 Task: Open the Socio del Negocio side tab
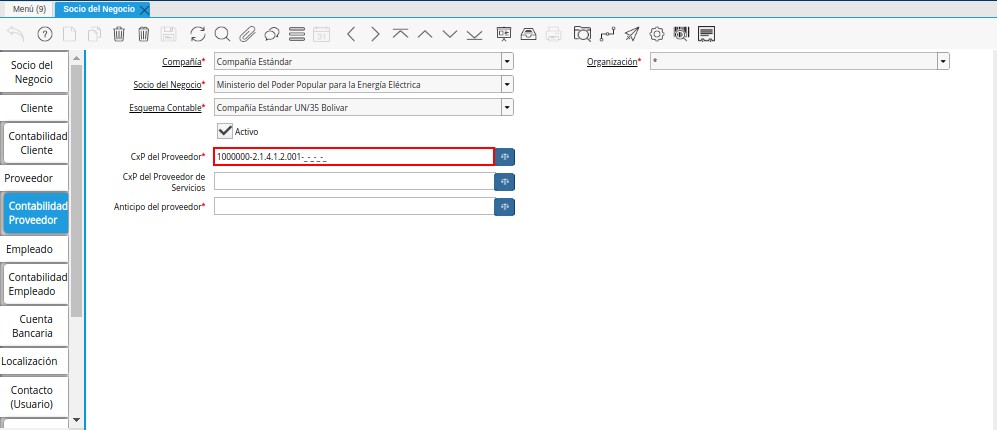(32, 73)
